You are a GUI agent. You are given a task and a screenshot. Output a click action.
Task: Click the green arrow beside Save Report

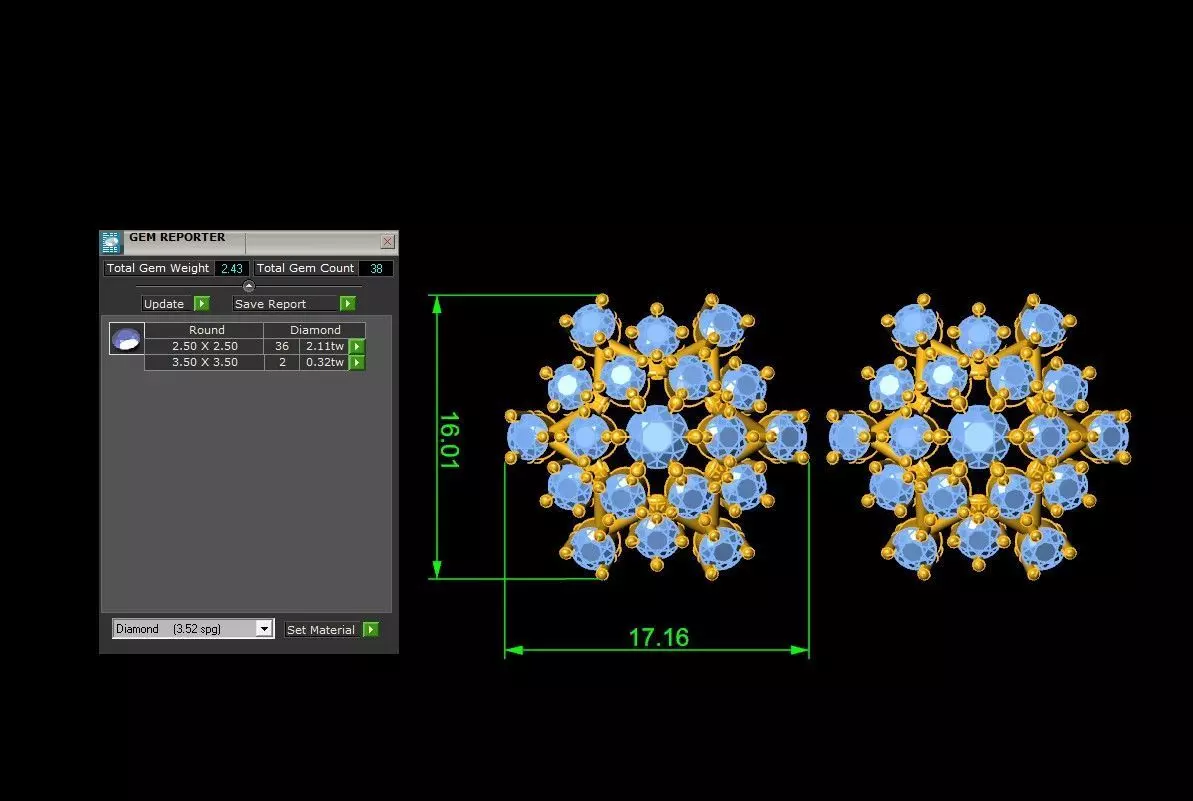348,304
